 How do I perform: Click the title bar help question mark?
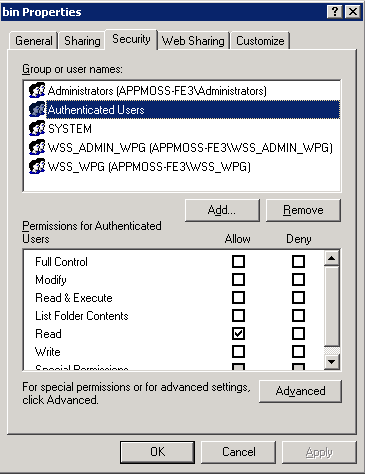pos(335,12)
